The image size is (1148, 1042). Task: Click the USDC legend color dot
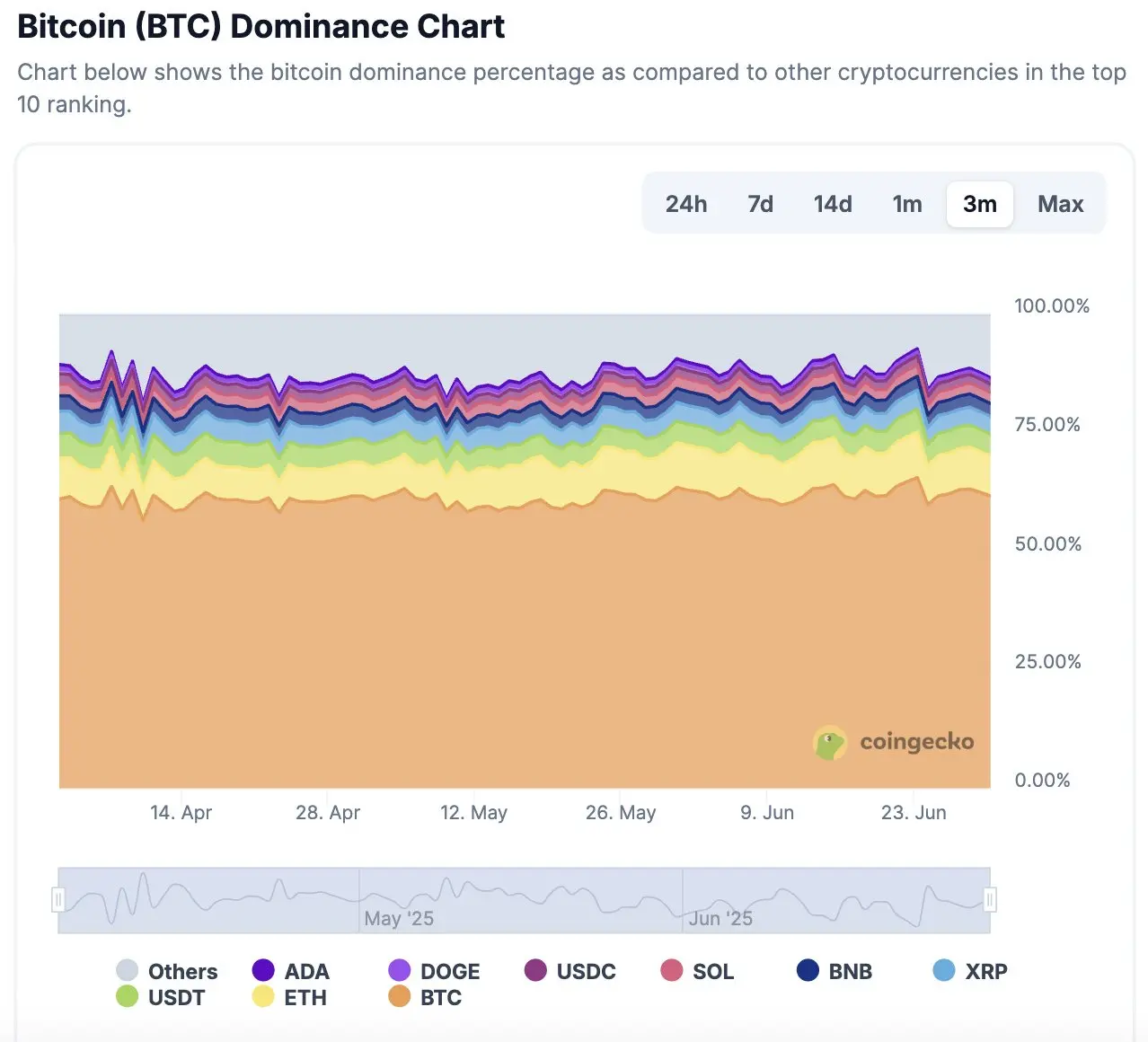tap(535, 970)
